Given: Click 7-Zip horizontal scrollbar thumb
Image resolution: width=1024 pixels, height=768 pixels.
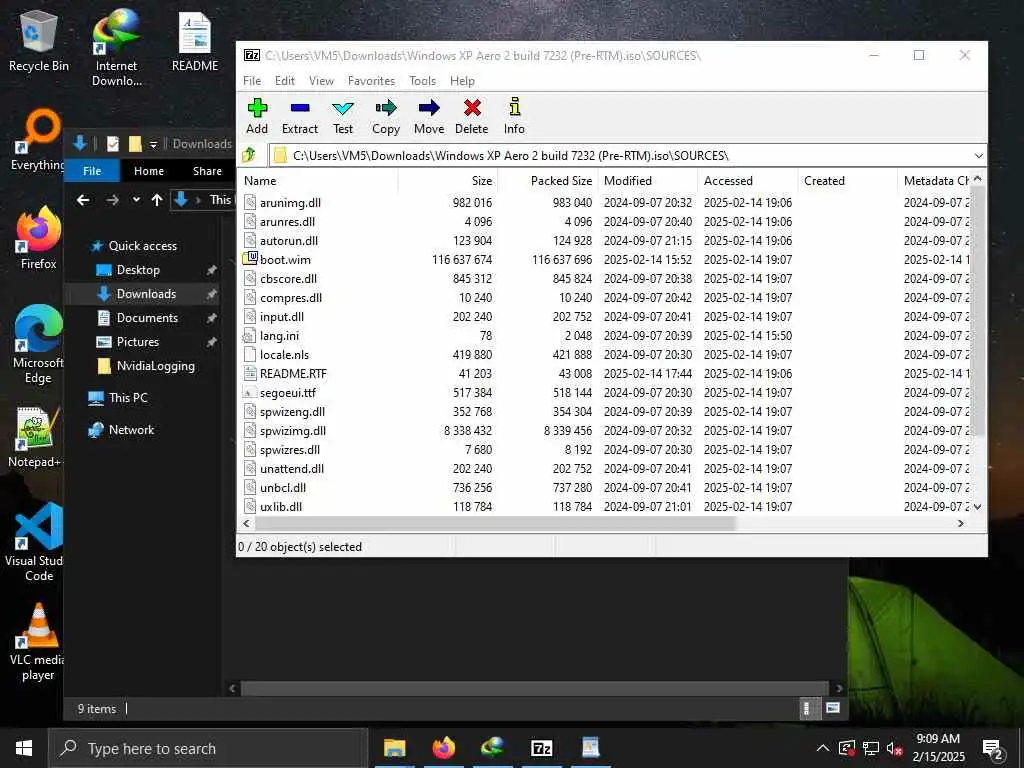Looking at the screenshot, I should coord(495,523).
